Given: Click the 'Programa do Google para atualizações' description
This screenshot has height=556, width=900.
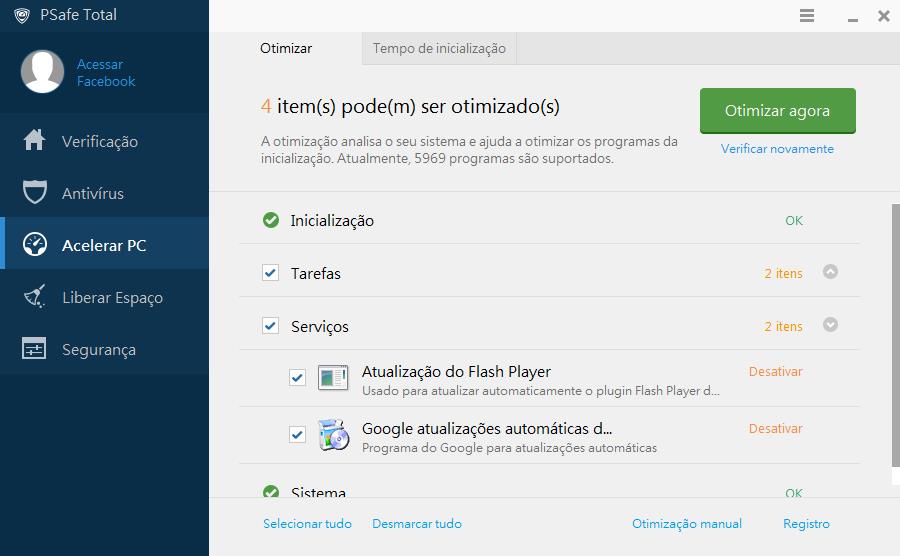Looking at the screenshot, I should [509, 448].
